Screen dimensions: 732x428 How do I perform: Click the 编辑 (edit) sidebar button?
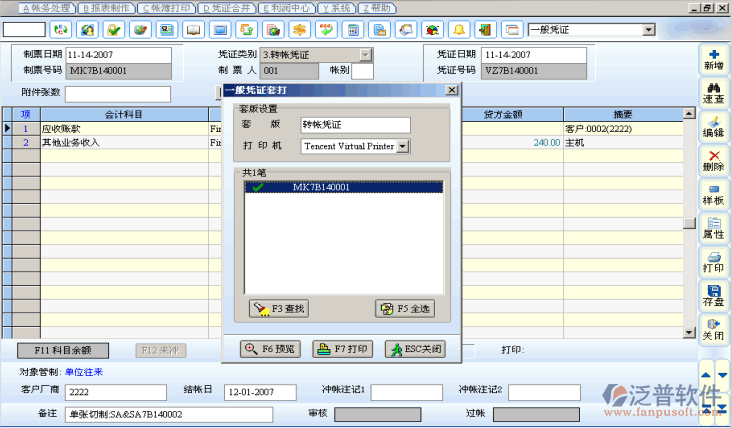click(713, 127)
